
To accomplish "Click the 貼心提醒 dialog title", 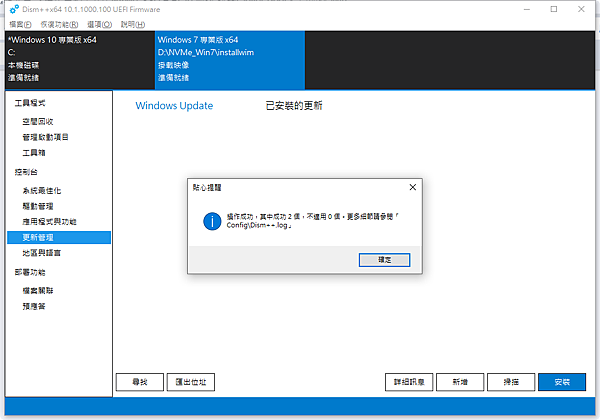I will click(x=207, y=187).
